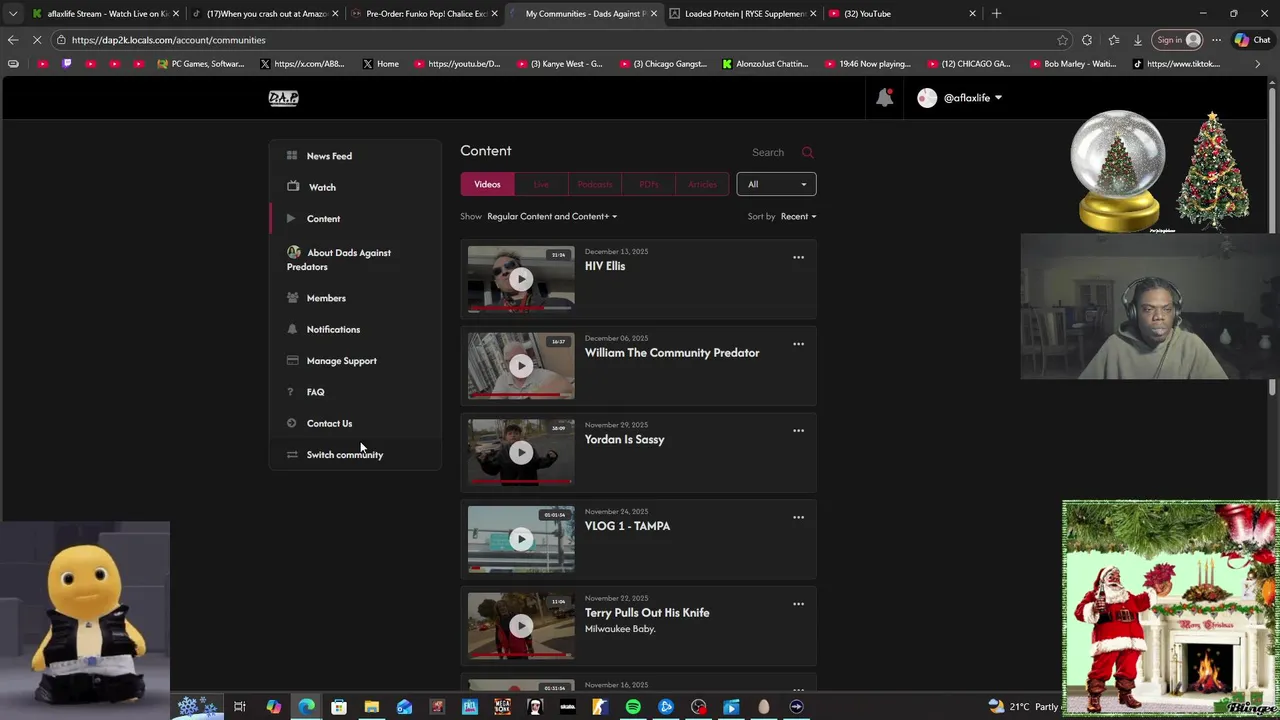Screen dimensions: 1280x720
Task: Click the VLOG 1 - TAMPA title
Action: point(627,526)
